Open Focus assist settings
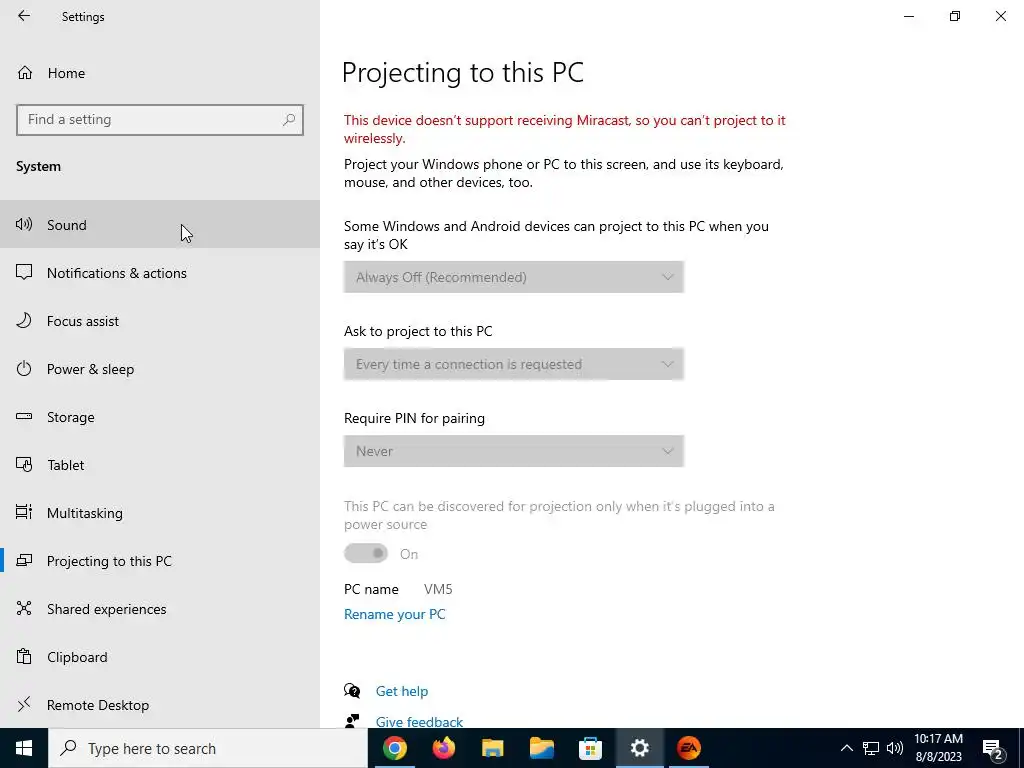The width and height of the screenshot is (1024, 768). [x=160, y=321]
